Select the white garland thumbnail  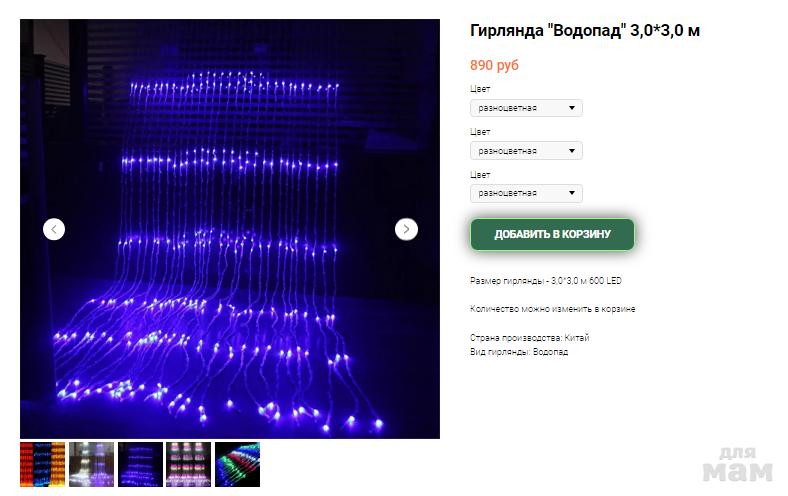(91, 464)
